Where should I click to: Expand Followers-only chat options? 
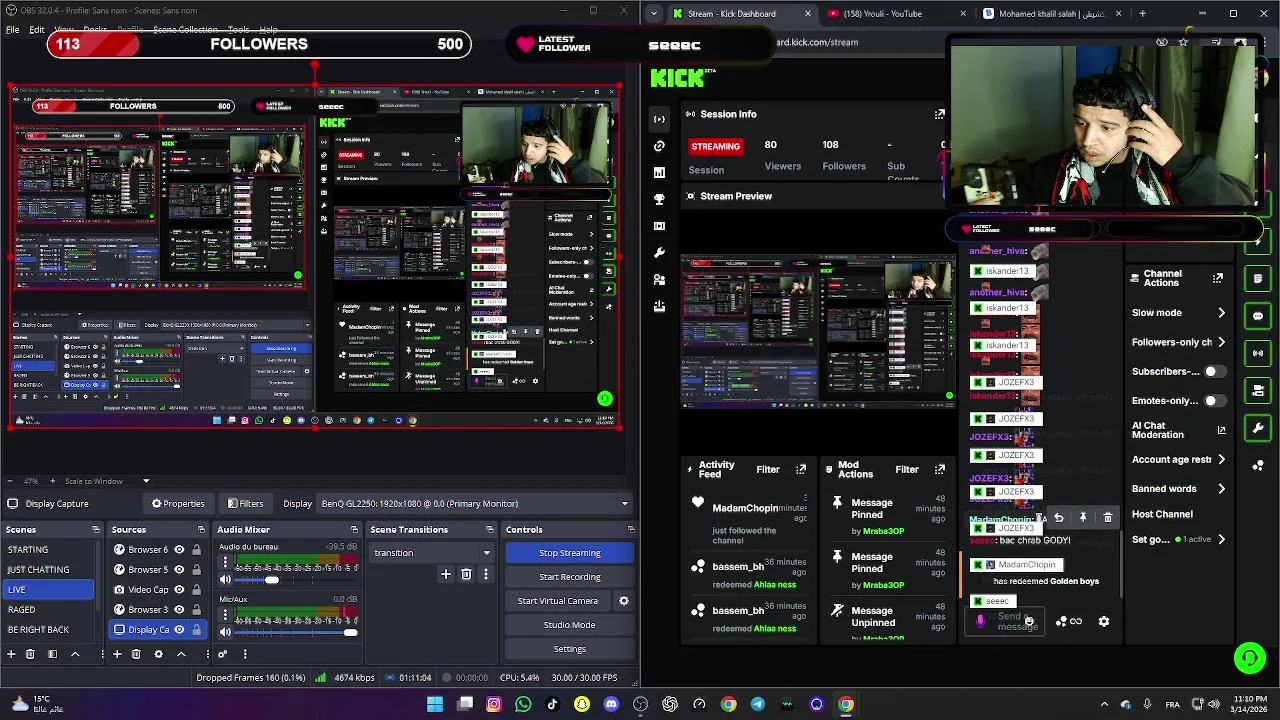(1221, 342)
